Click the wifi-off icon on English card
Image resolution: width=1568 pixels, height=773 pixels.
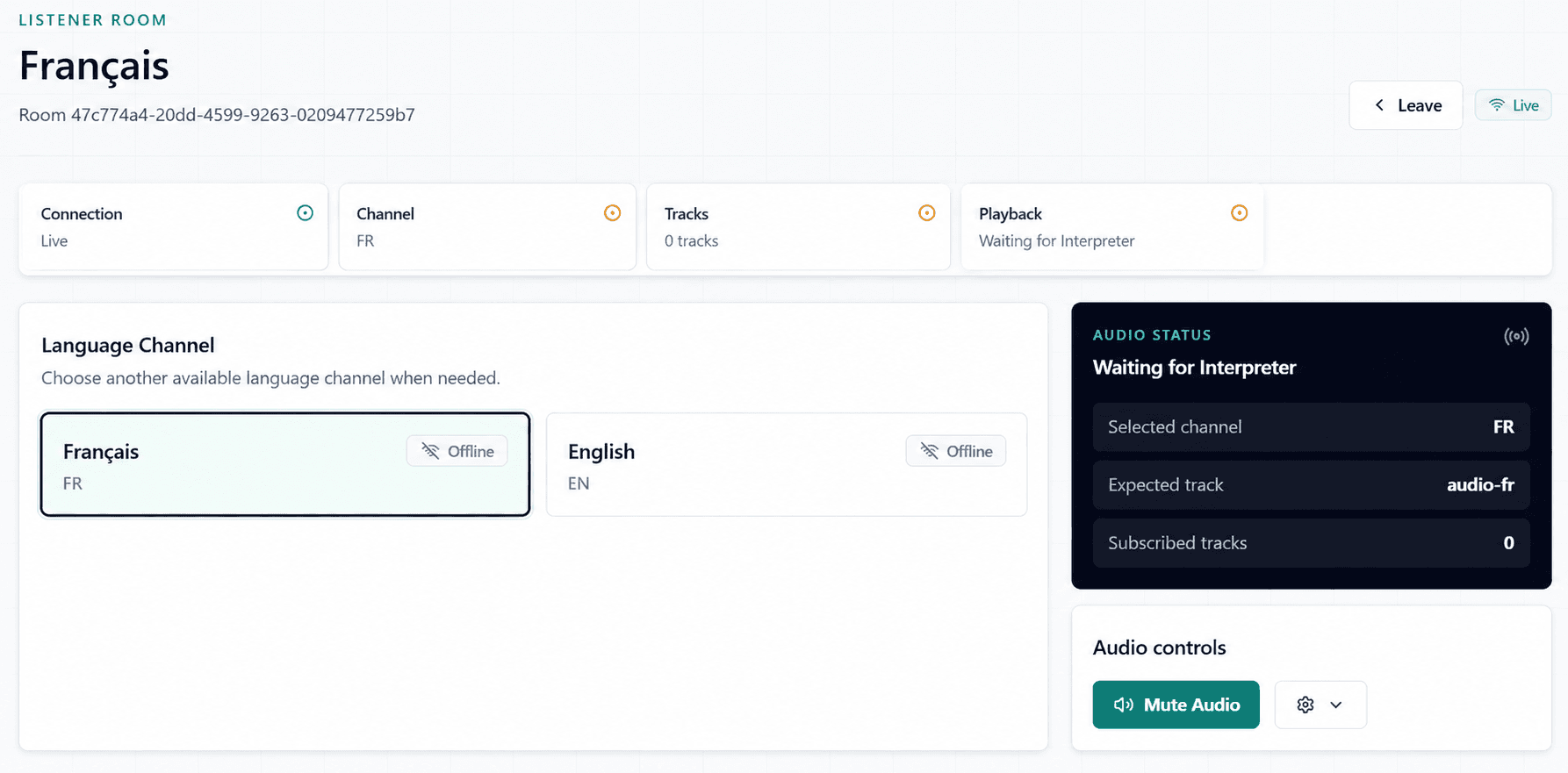click(x=929, y=451)
